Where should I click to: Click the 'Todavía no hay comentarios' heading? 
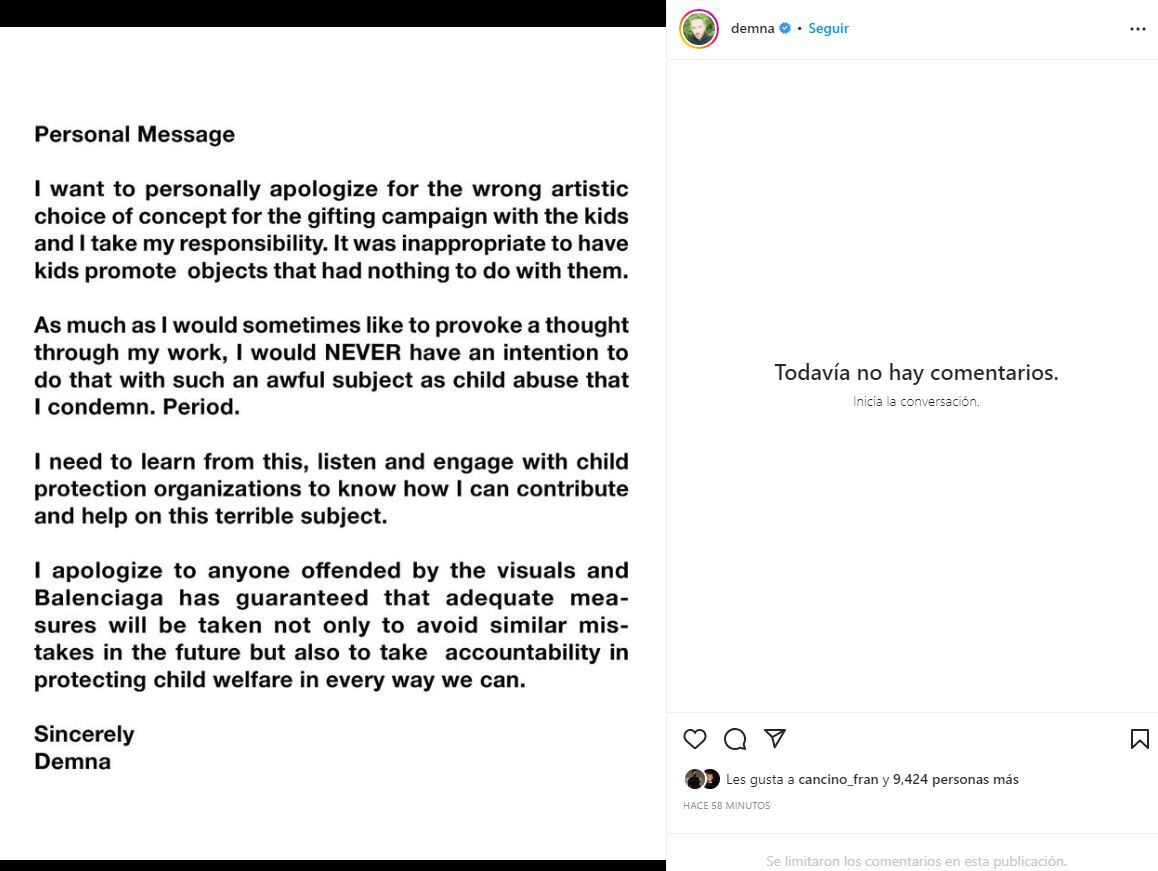click(916, 372)
